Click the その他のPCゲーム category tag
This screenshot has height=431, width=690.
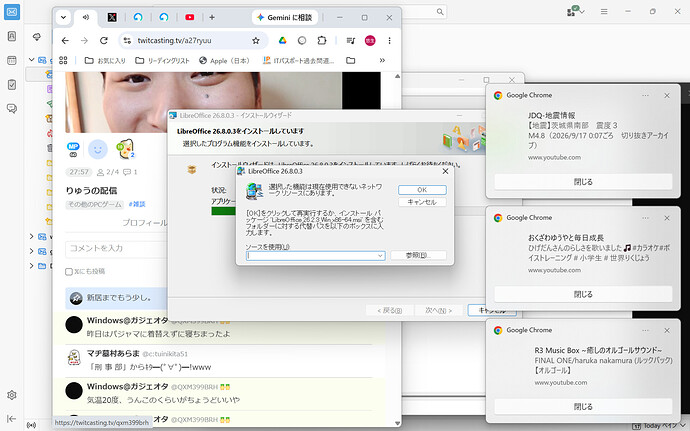95,204
